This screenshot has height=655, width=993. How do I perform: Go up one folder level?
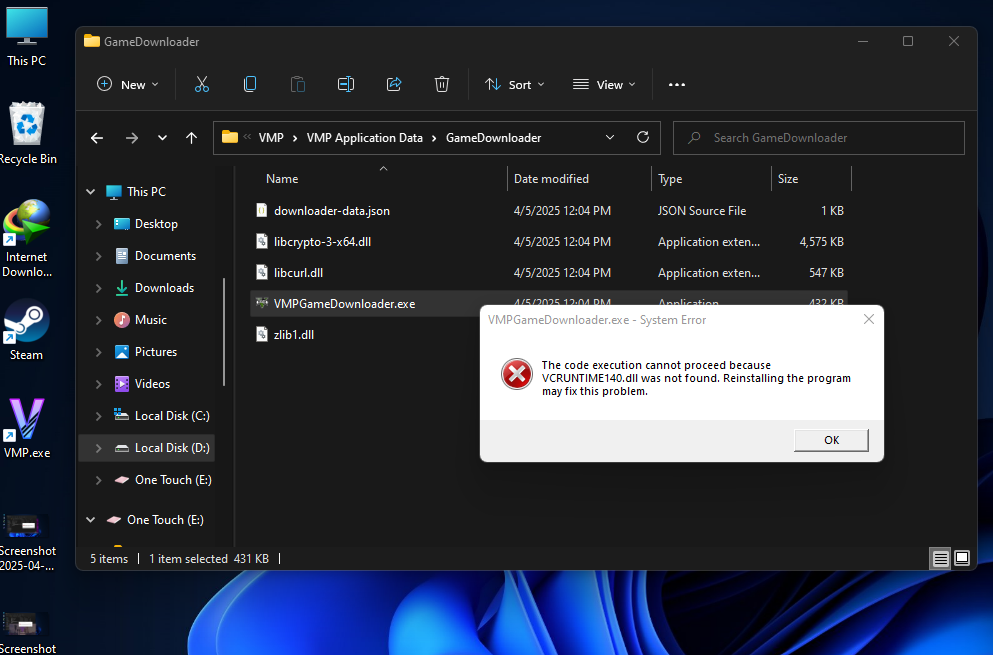coord(192,138)
